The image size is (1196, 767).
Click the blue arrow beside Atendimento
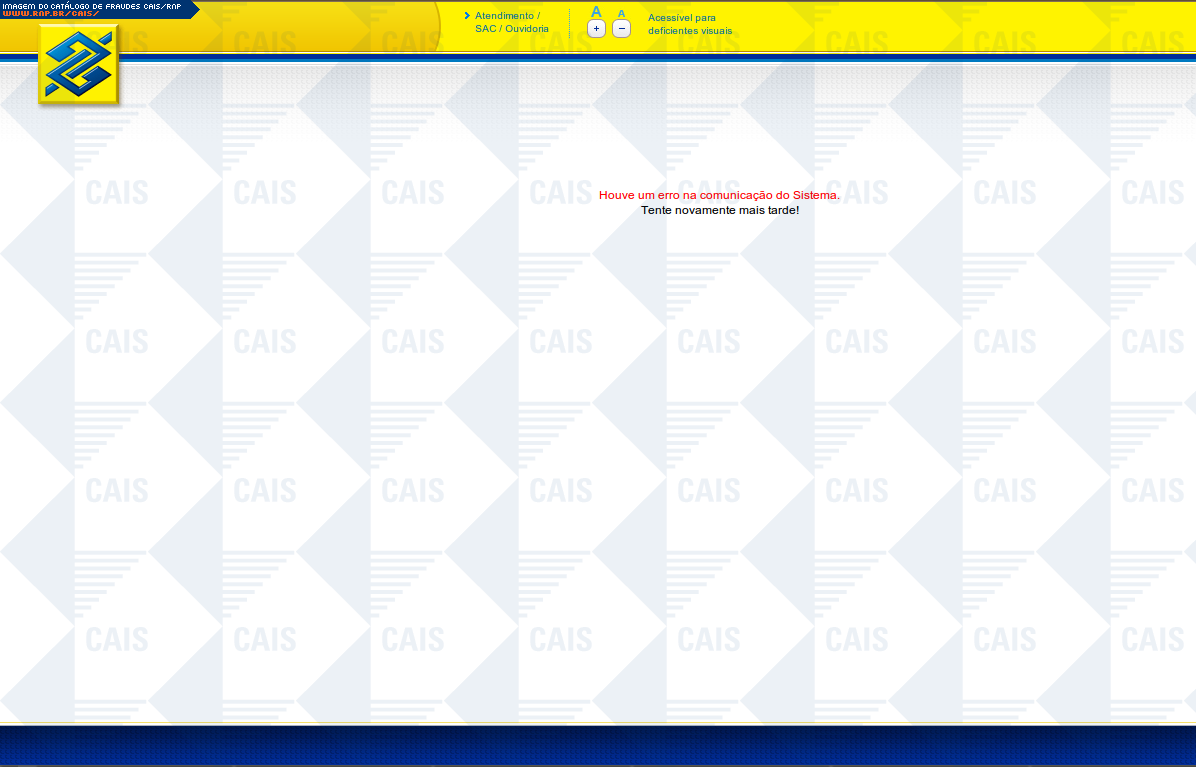(467, 16)
